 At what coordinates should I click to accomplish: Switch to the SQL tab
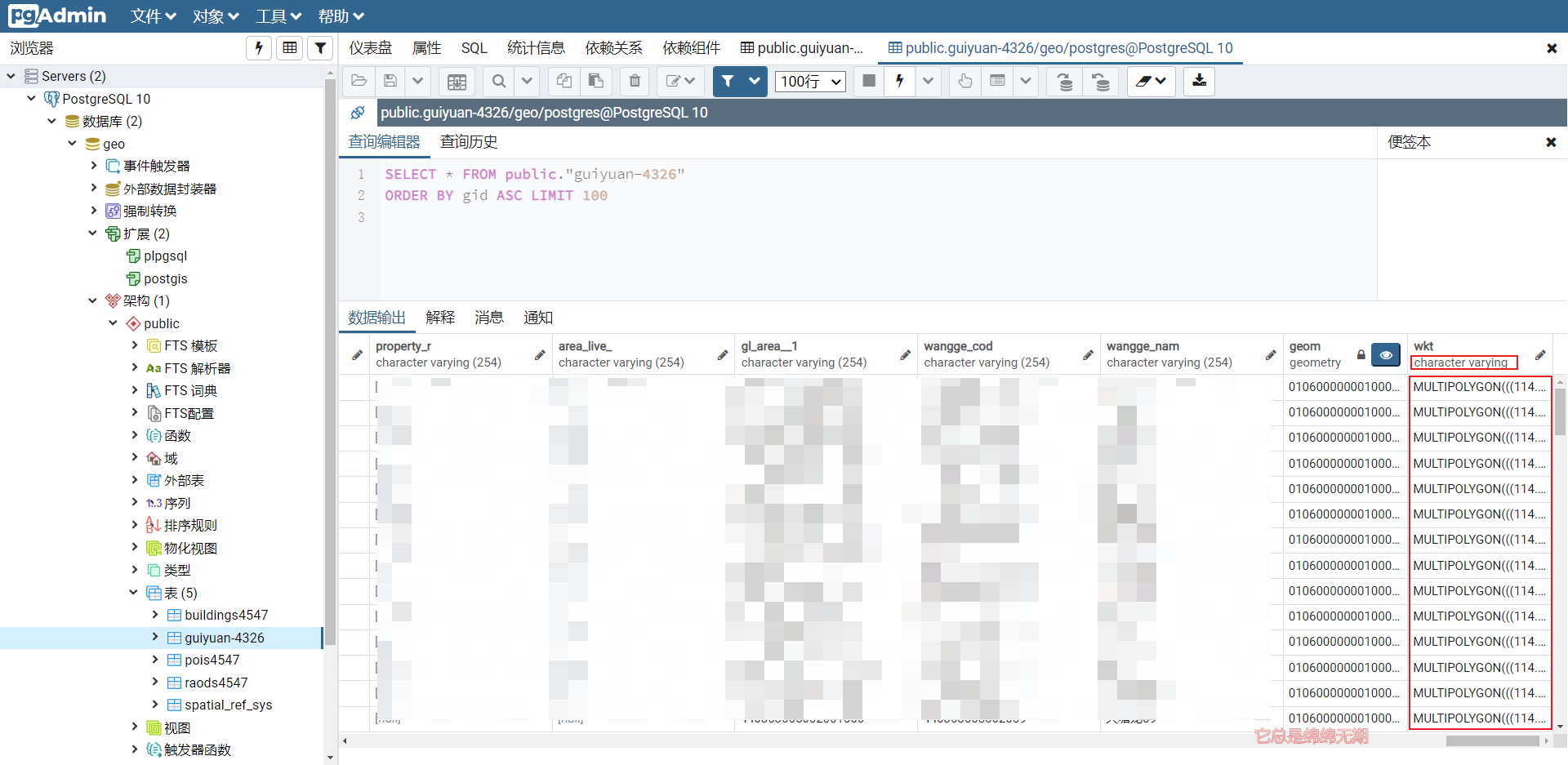[x=474, y=48]
